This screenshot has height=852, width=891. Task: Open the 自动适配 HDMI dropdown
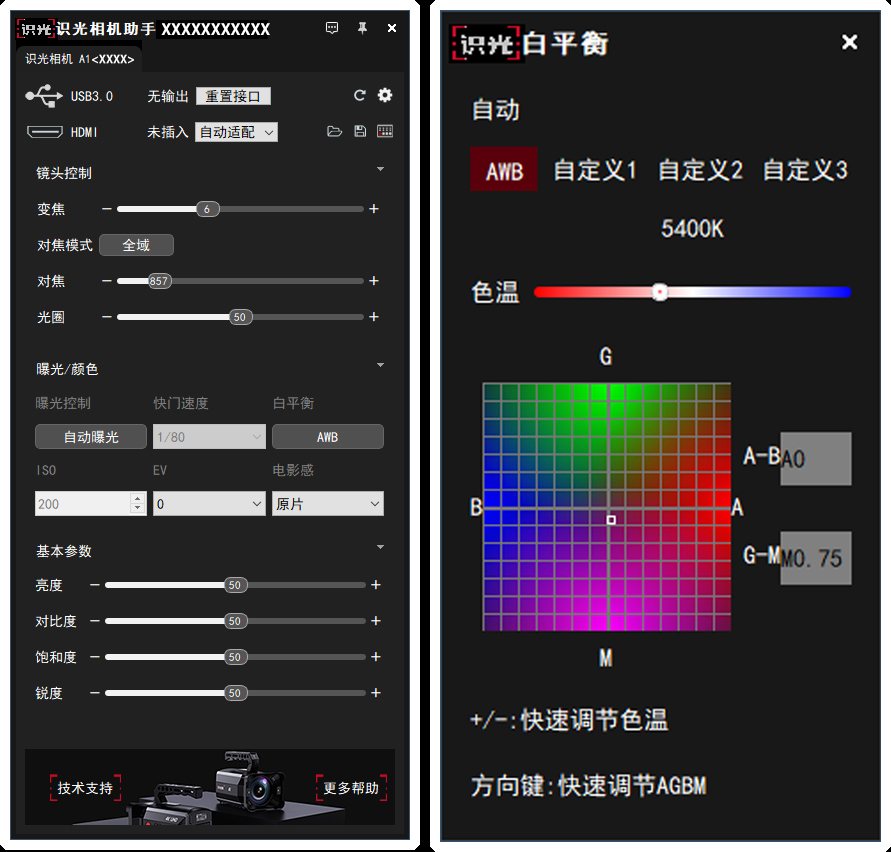(236, 132)
